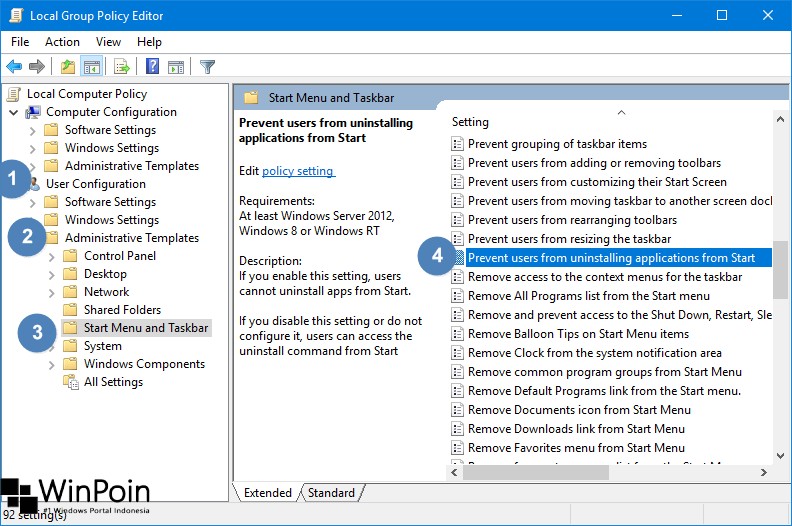Image resolution: width=792 pixels, height=526 pixels.
Task: Toggle Show/Hide Console Tree toolbar icon
Action: point(91,66)
